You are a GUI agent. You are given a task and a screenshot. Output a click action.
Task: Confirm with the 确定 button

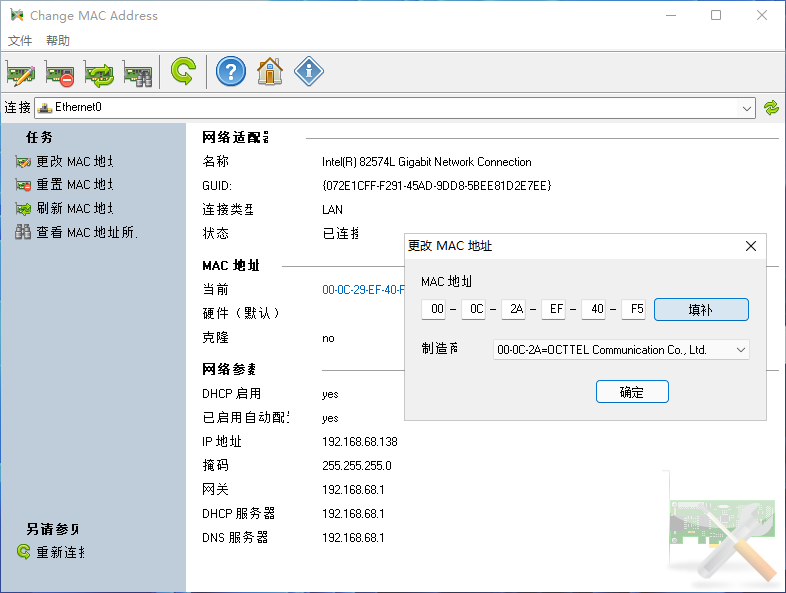pos(632,391)
